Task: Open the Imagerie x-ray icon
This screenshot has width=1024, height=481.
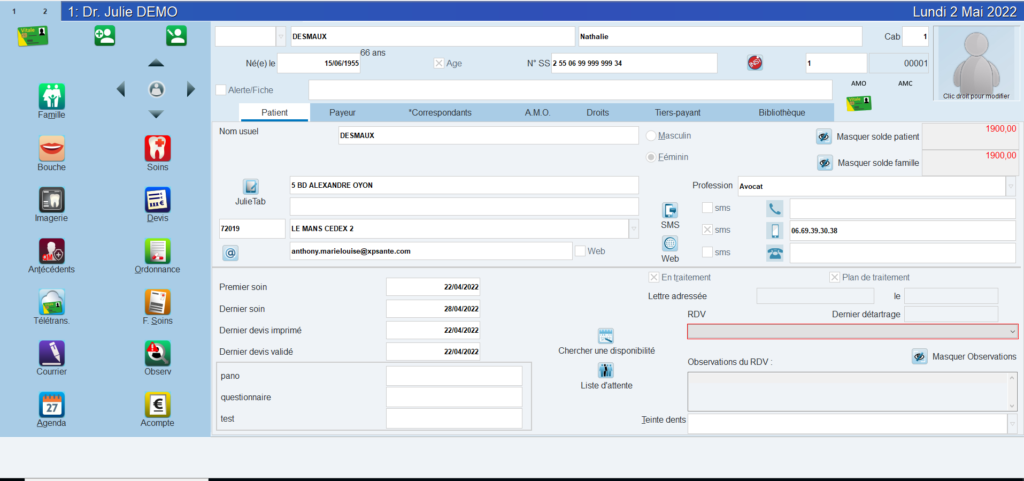Action: point(51,199)
